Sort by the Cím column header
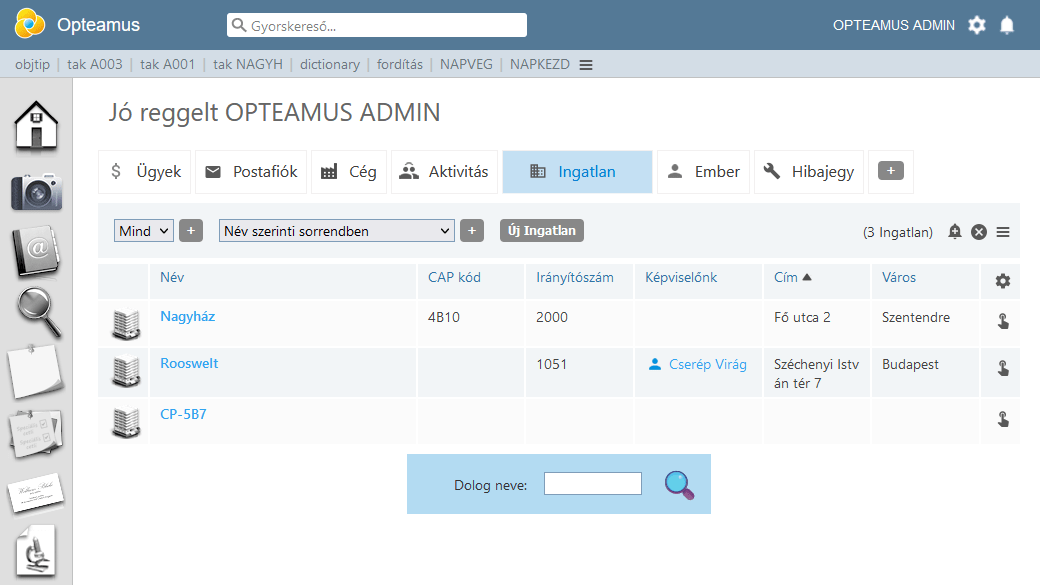1040x585 pixels. pyautogui.click(x=785, y=277)
